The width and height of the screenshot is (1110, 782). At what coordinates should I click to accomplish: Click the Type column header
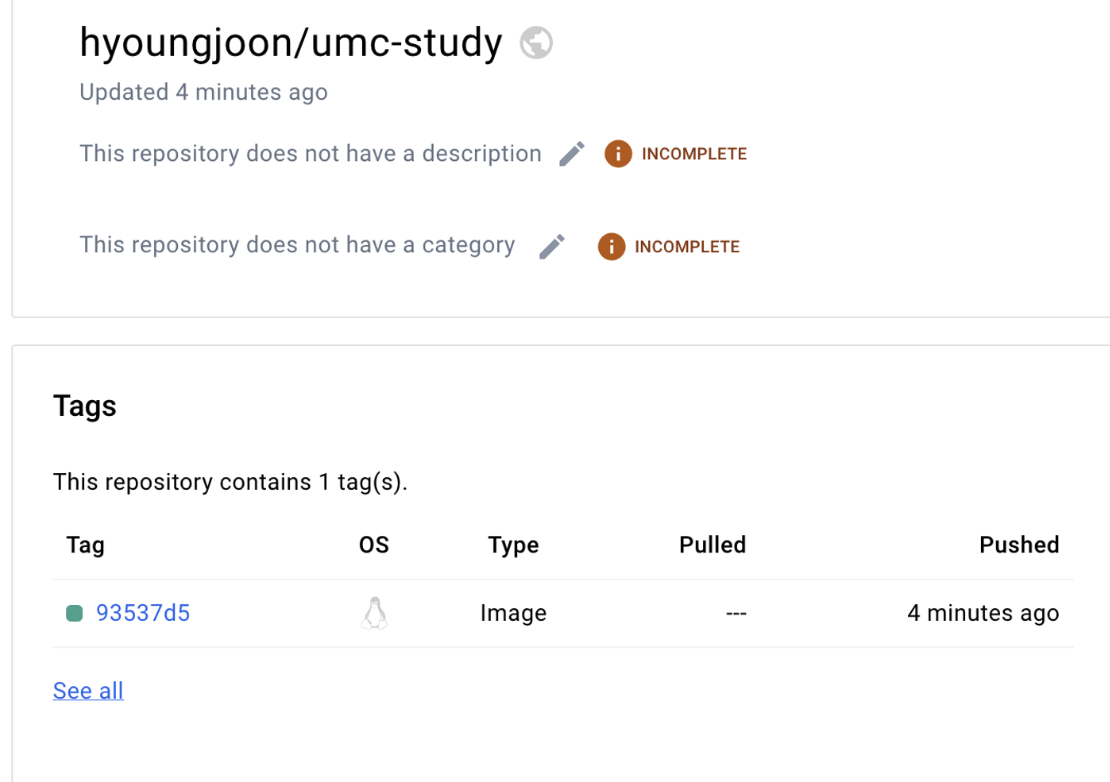pos(513,545)
